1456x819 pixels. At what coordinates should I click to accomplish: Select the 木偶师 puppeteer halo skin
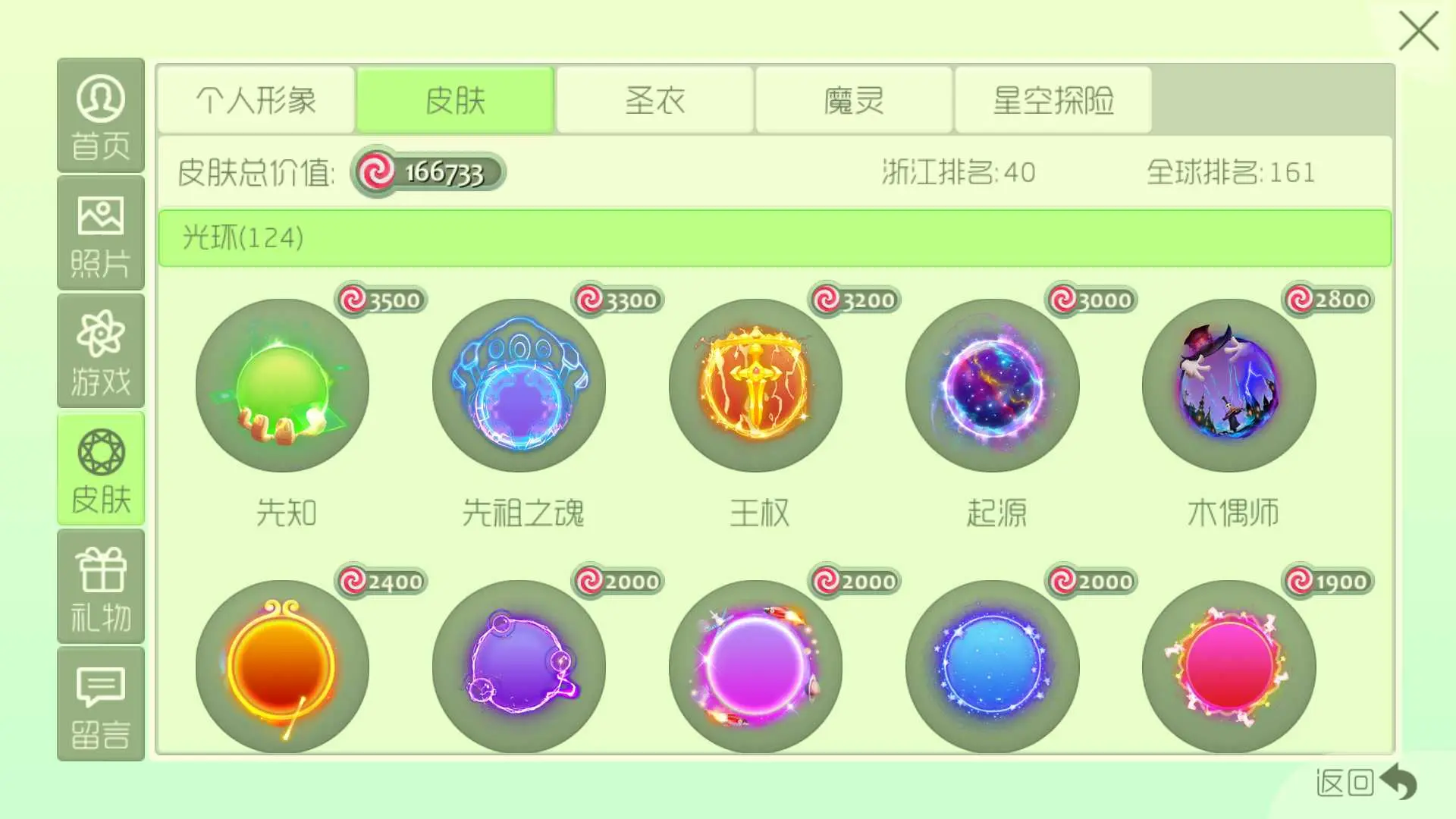click(x=1228, y=385)
